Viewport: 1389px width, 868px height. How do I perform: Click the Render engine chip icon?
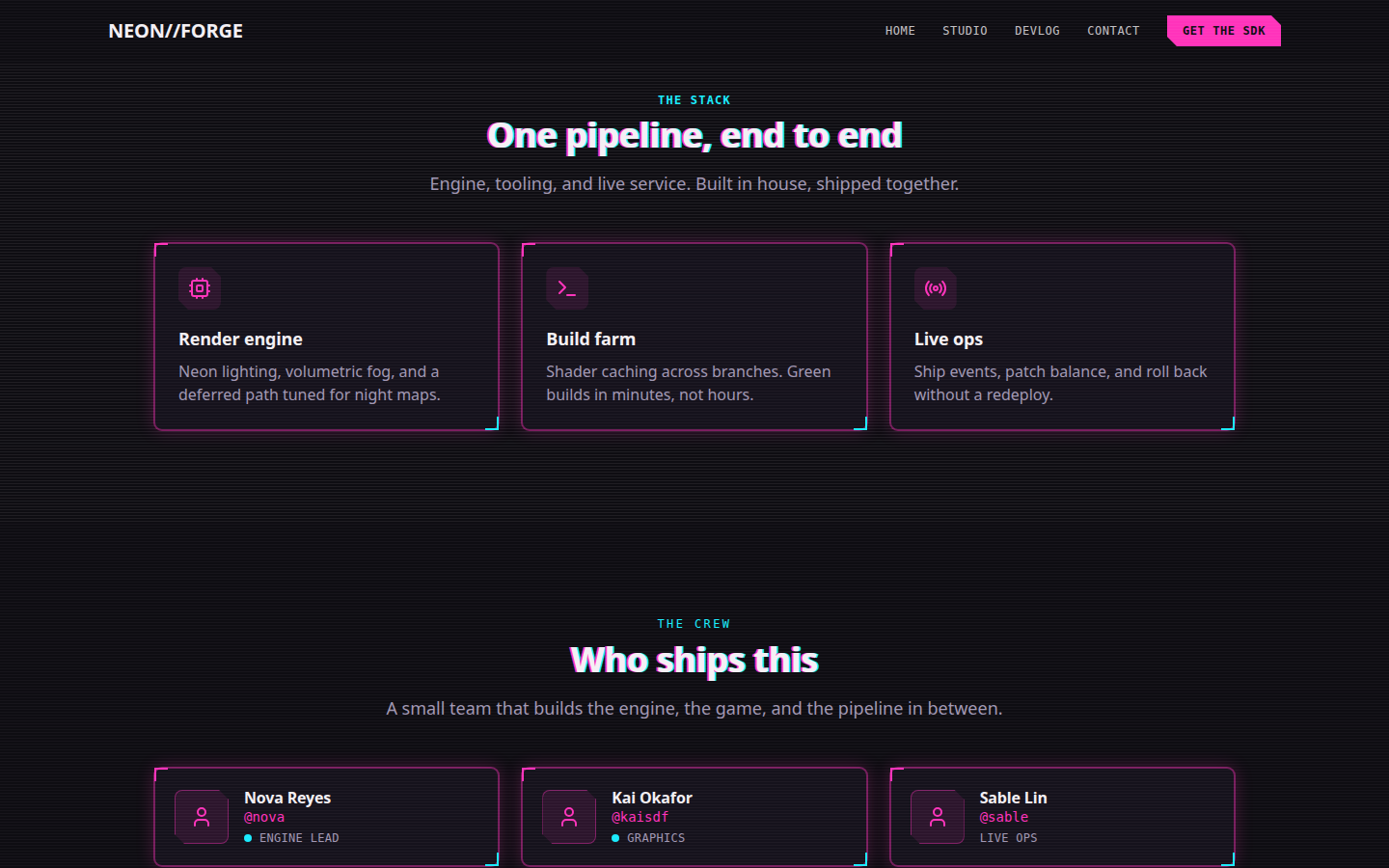click(x=200, y=288)
